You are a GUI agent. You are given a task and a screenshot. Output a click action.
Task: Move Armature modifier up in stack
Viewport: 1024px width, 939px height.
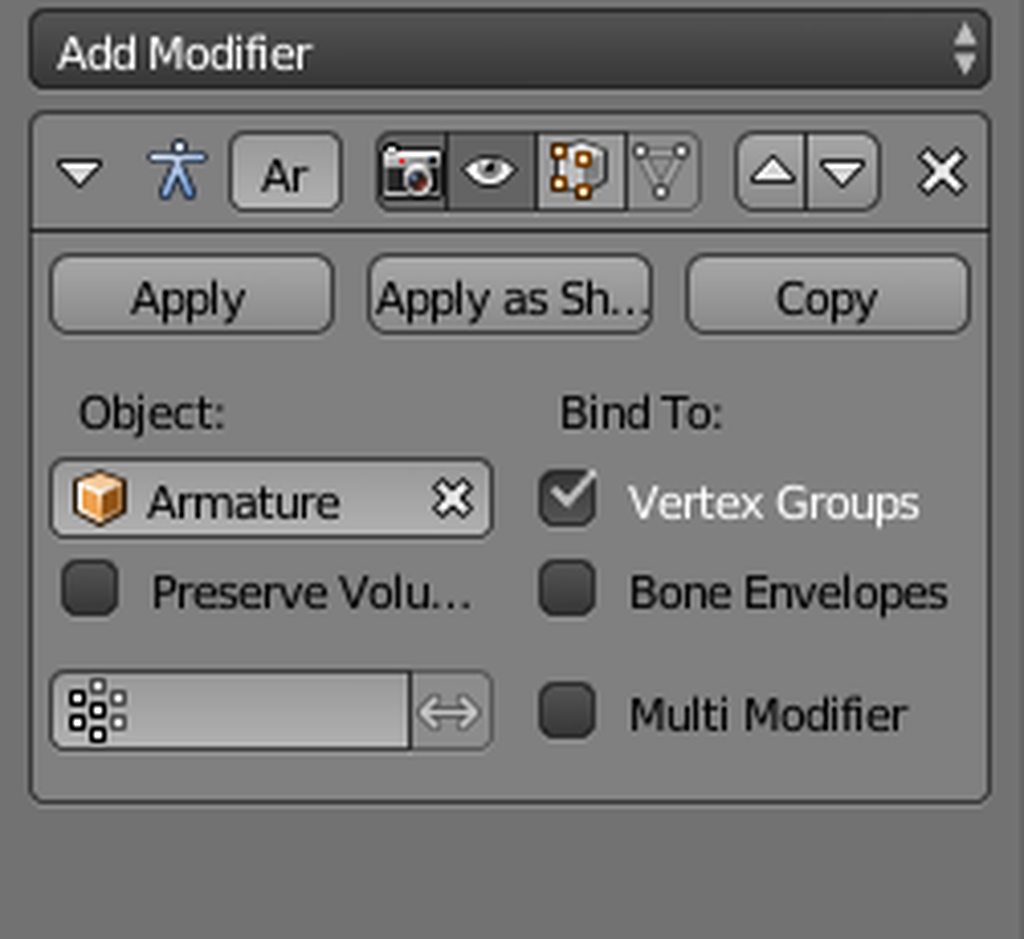click(771, 172)
